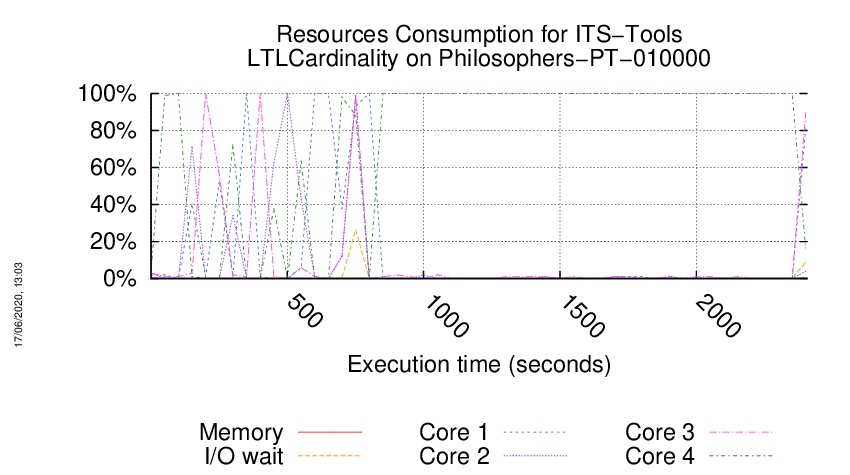
Task: Click the 'Core 1' legend label
Action: (454, 432)
